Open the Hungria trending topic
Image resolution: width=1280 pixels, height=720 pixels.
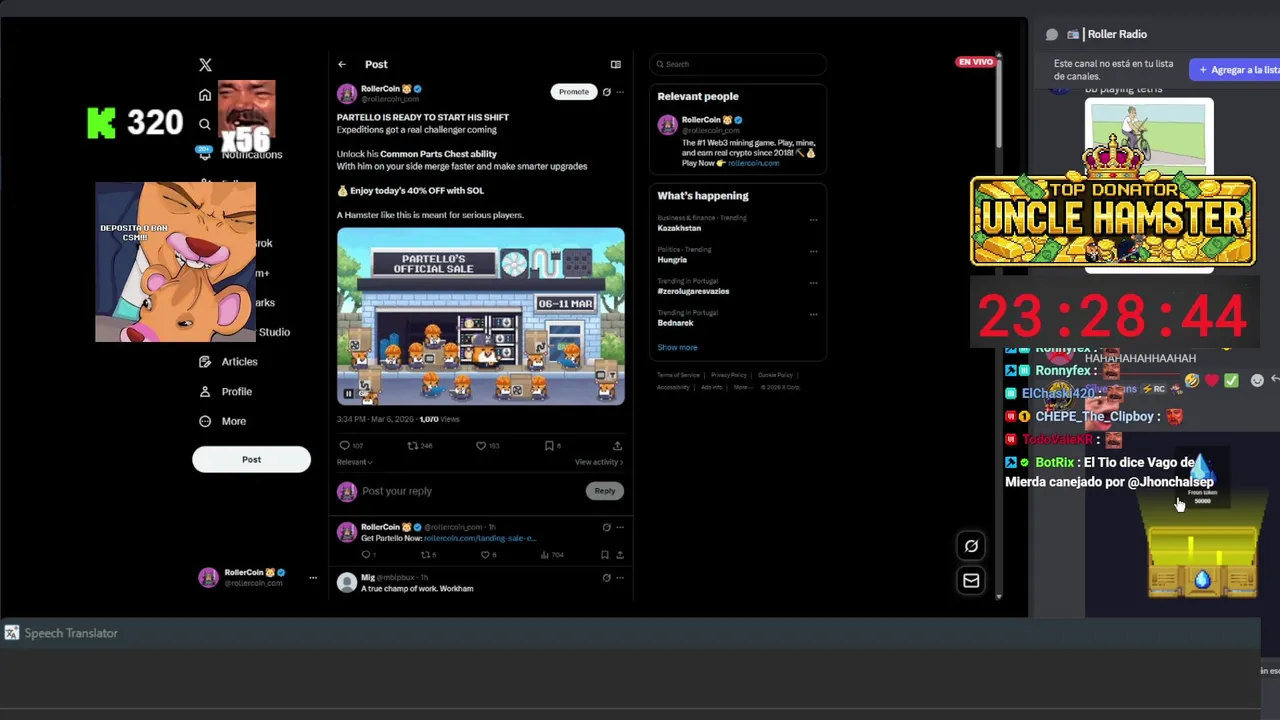pyautogui.click(x=672, y=260)
